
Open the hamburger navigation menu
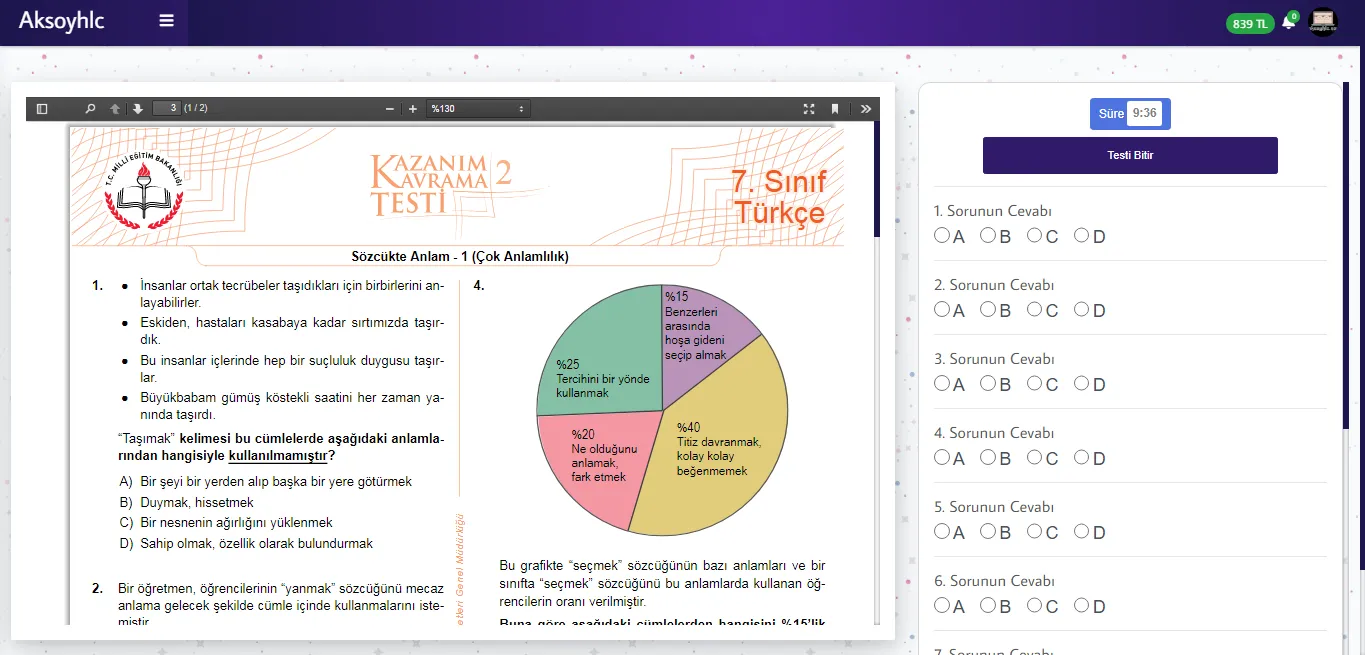(166, 21)
